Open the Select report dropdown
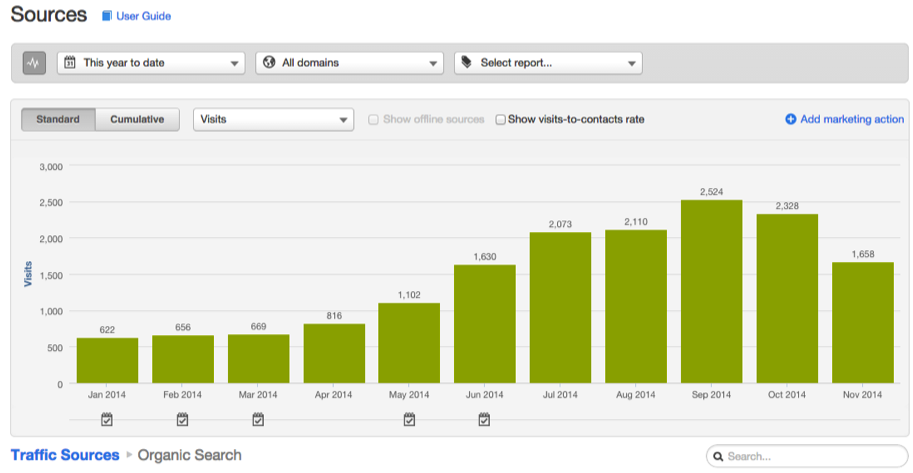 [548, 63]
